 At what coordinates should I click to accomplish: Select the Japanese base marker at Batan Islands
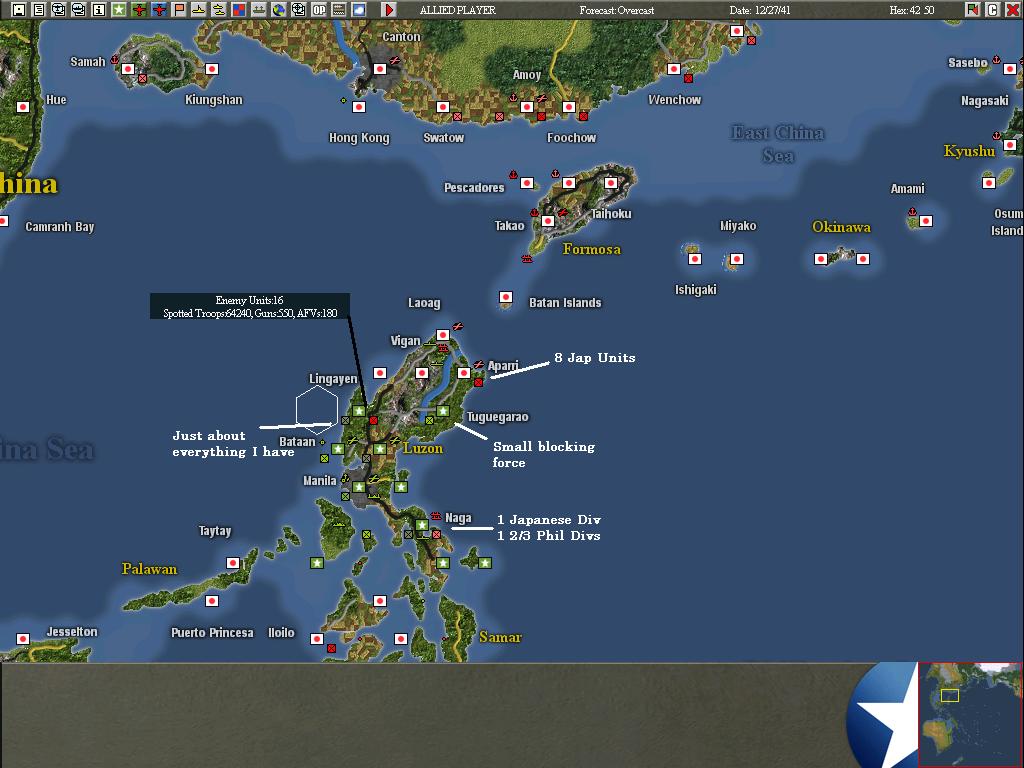point(505,297)
